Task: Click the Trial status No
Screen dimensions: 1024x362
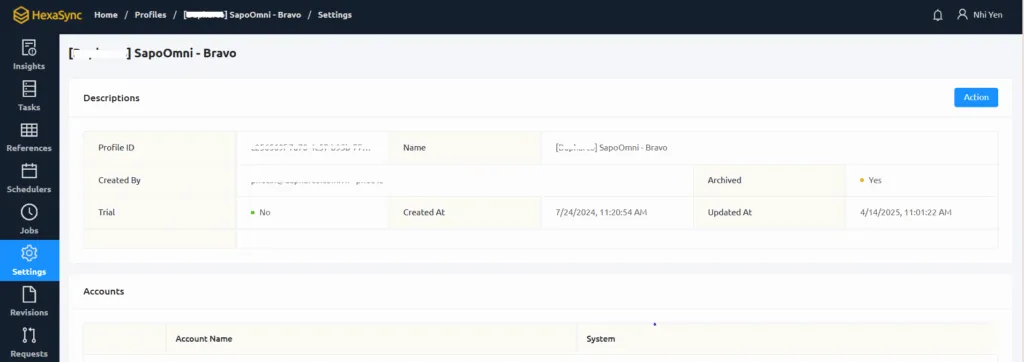Action: click(261, 212)
